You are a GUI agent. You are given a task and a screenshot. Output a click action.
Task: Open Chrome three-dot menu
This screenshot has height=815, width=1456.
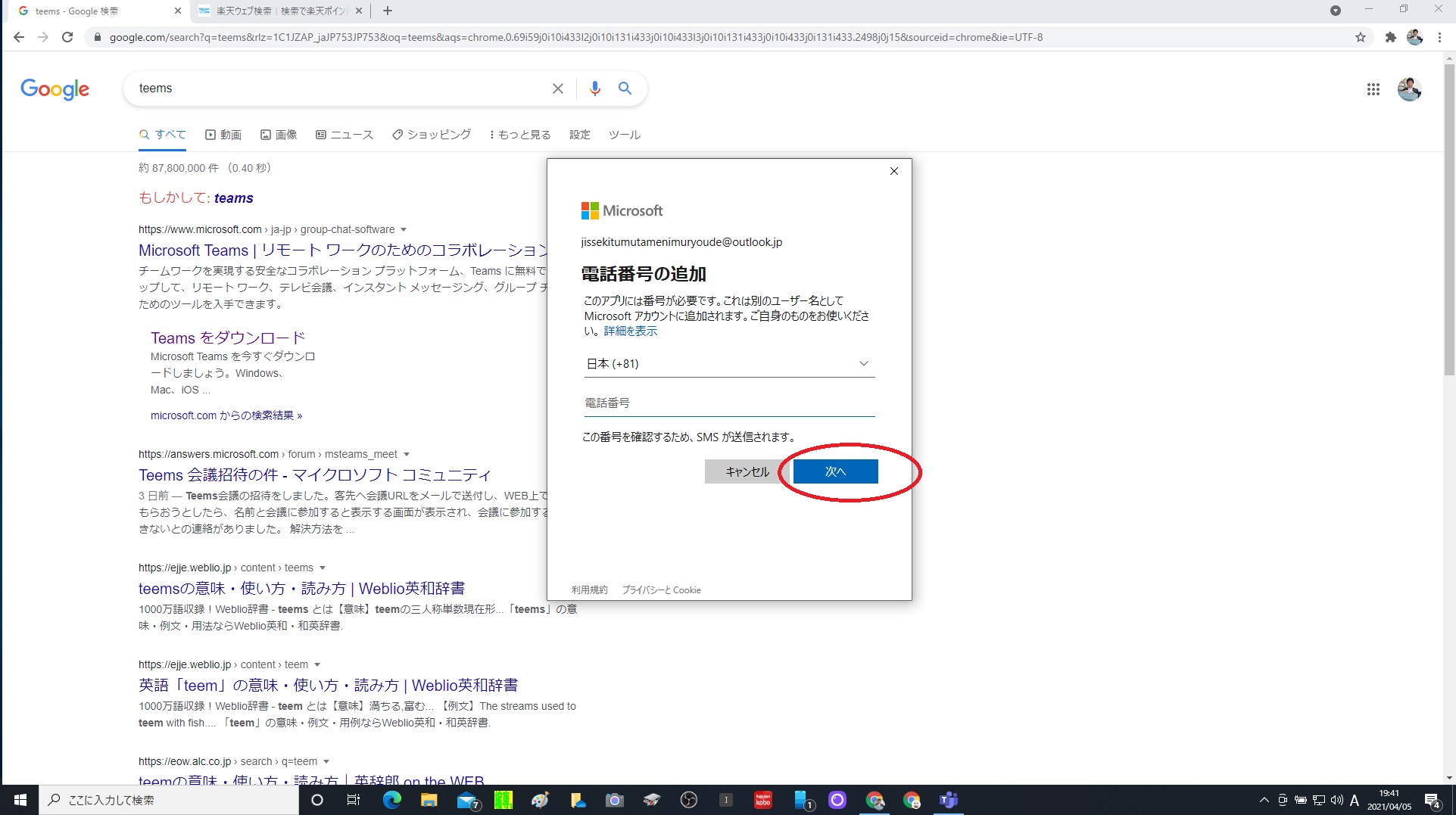click(1439, 37)
